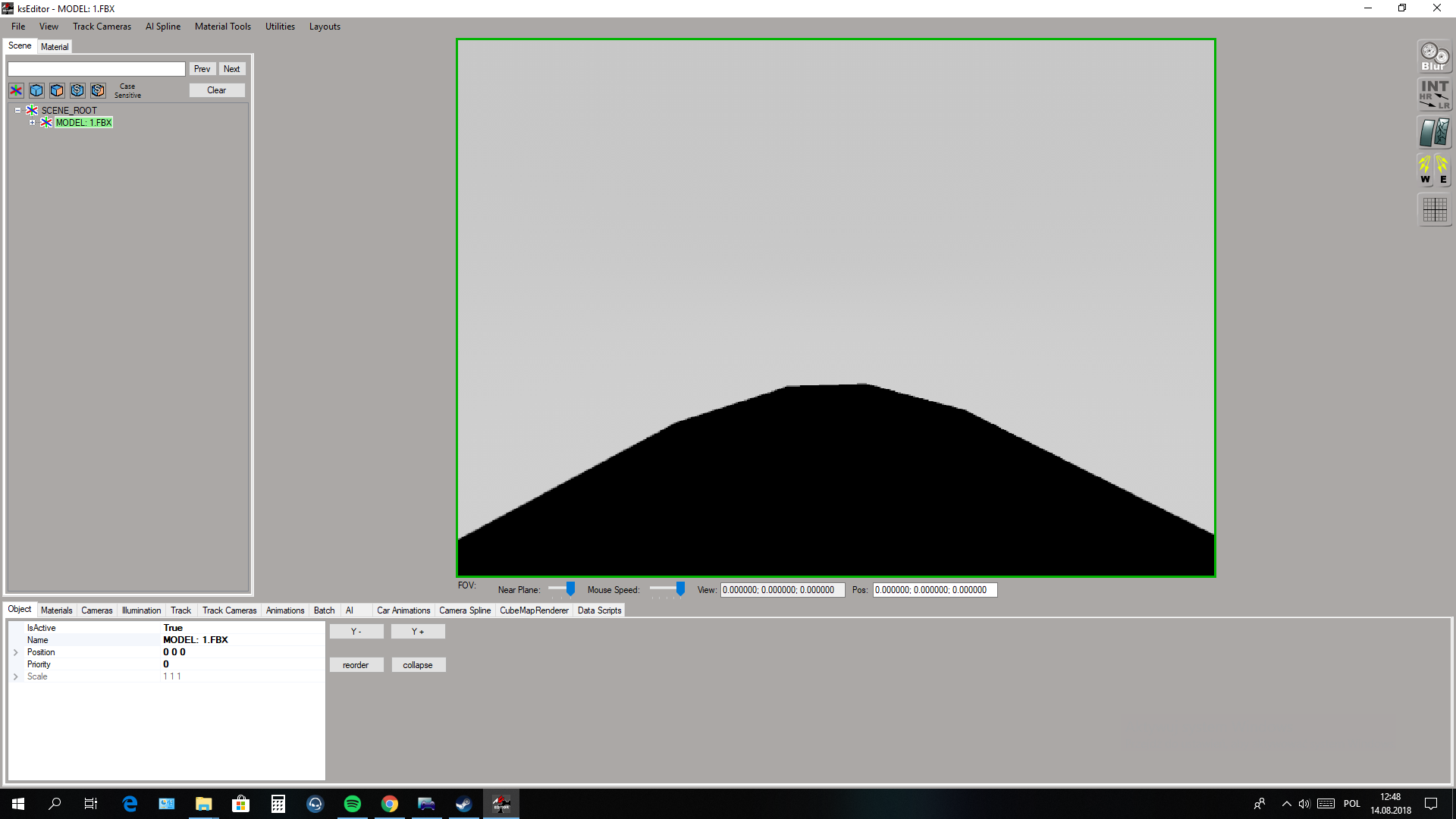The height and width of the screenshot is (819, 1456).
Task: Toggle the grid display icon
Action: coord(1435,209)
